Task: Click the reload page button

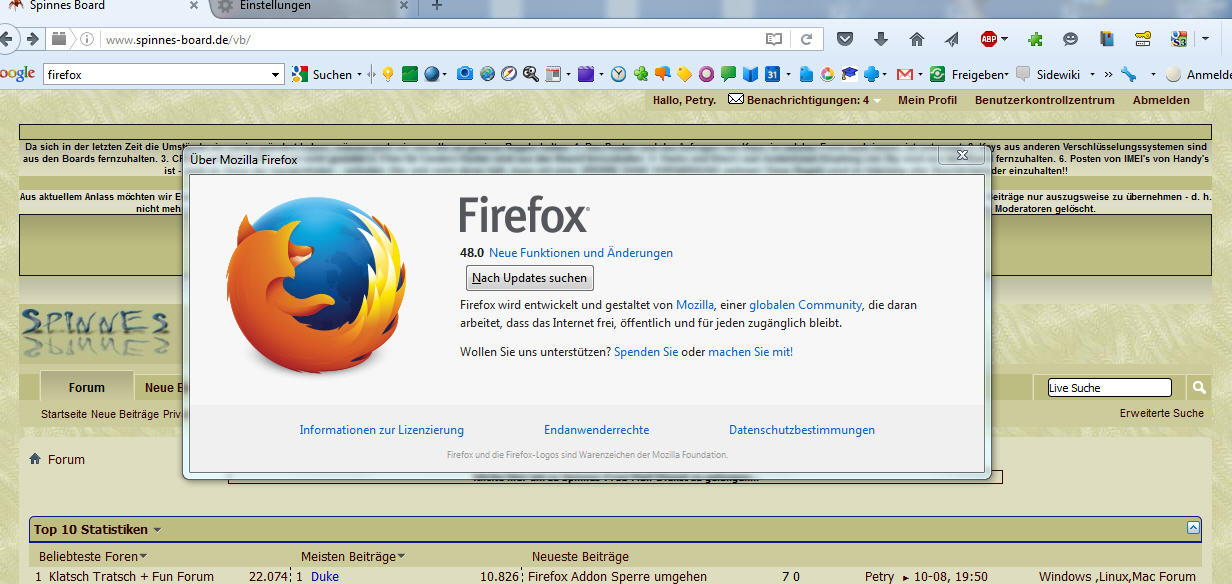Action: [x=805, y=40]
